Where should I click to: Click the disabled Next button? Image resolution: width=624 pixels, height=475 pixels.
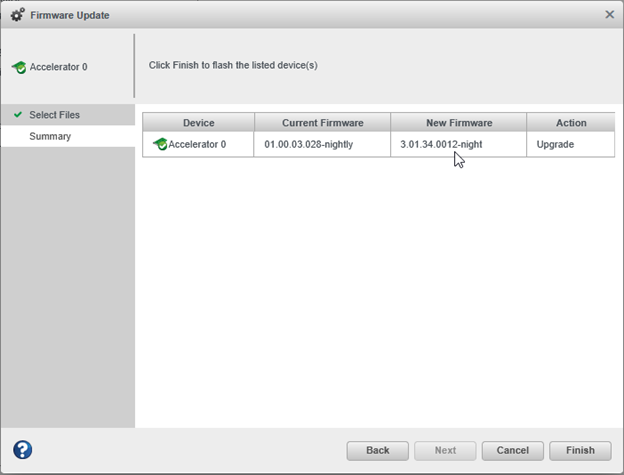pos(445,450)
